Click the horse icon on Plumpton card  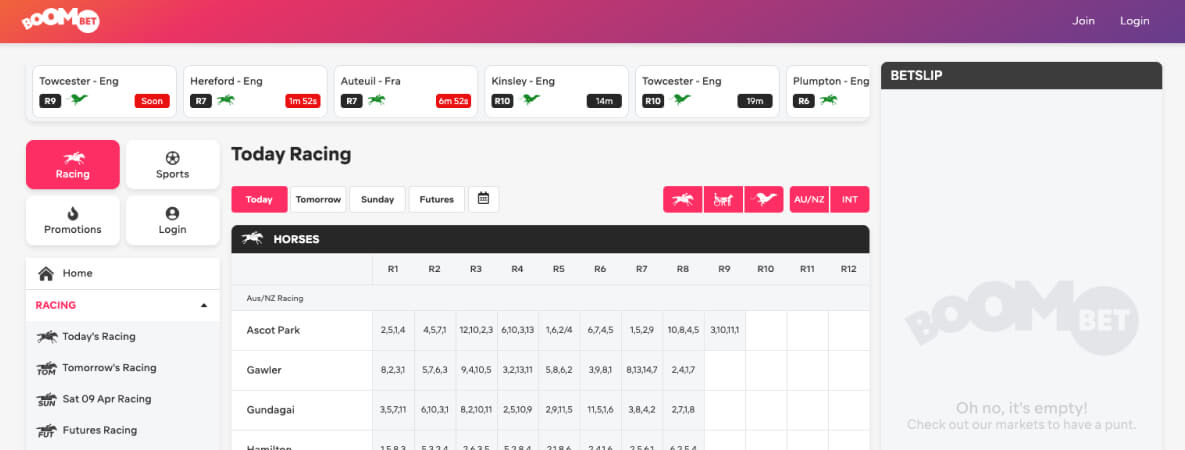[828, 100]
